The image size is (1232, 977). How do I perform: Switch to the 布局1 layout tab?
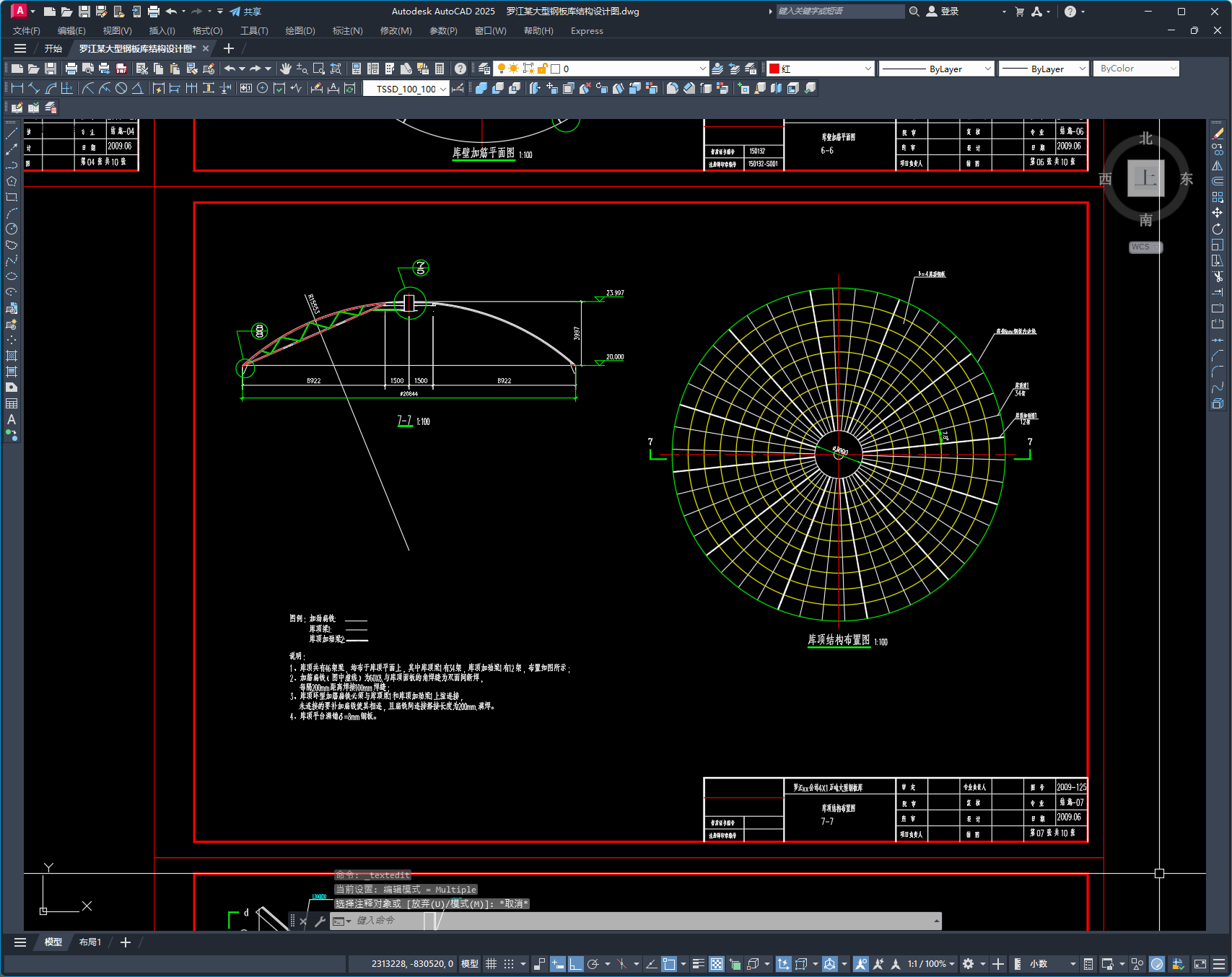coord(90,942)
